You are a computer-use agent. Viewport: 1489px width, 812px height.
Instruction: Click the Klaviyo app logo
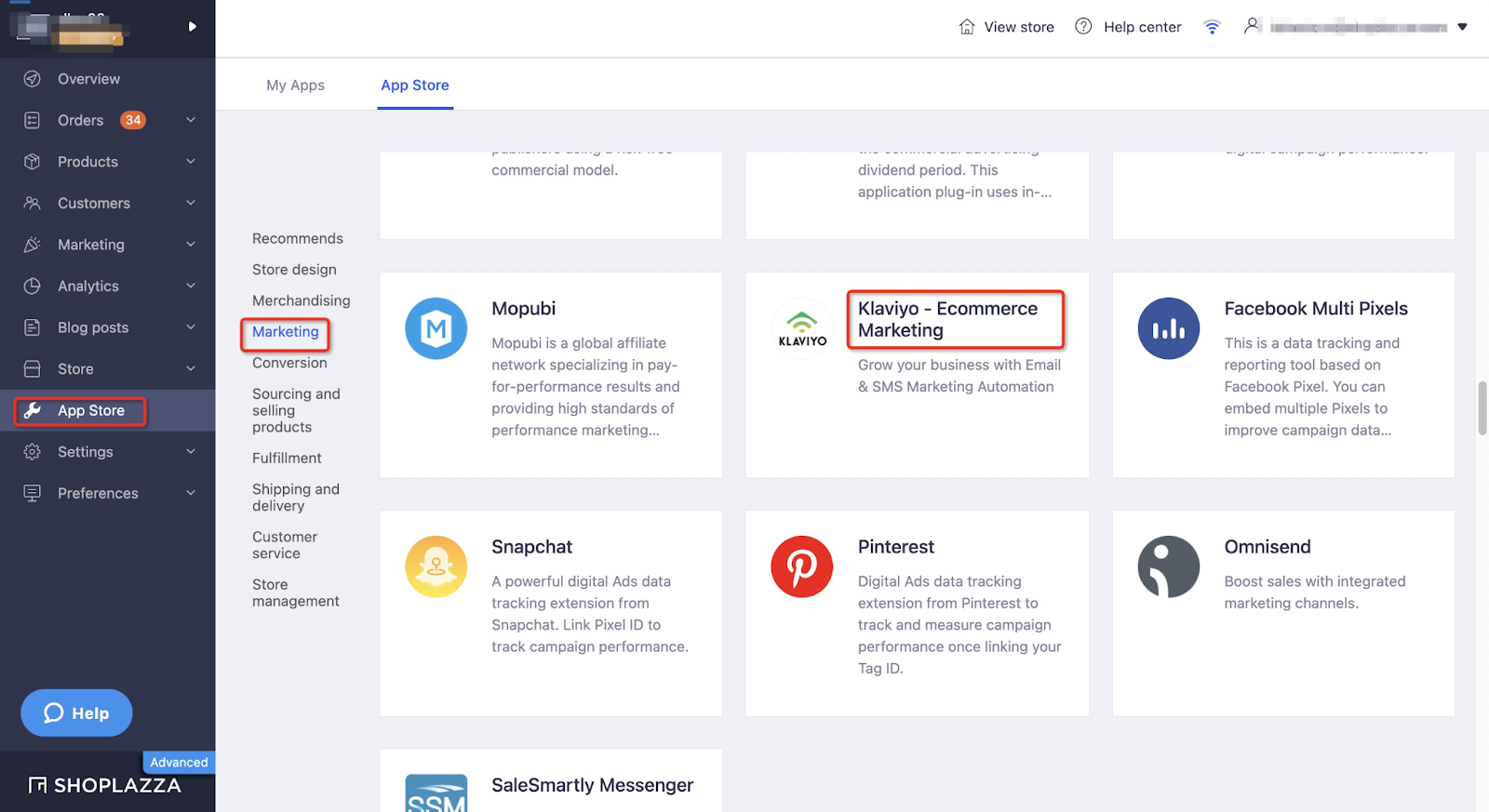802,328
